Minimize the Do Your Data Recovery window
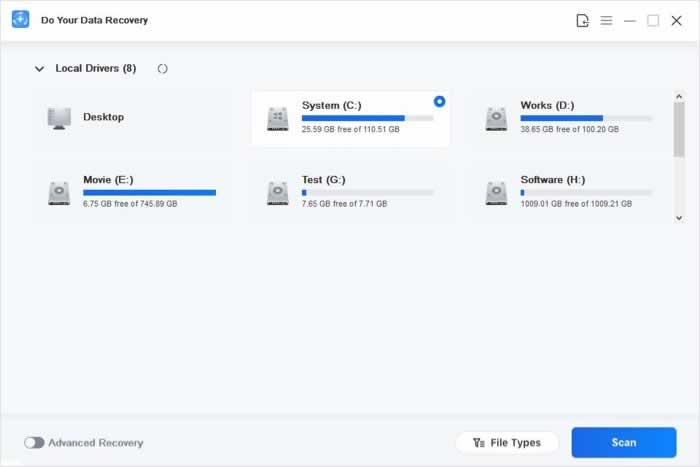Screen dimensions: 700x467 (x=630, y=21)
